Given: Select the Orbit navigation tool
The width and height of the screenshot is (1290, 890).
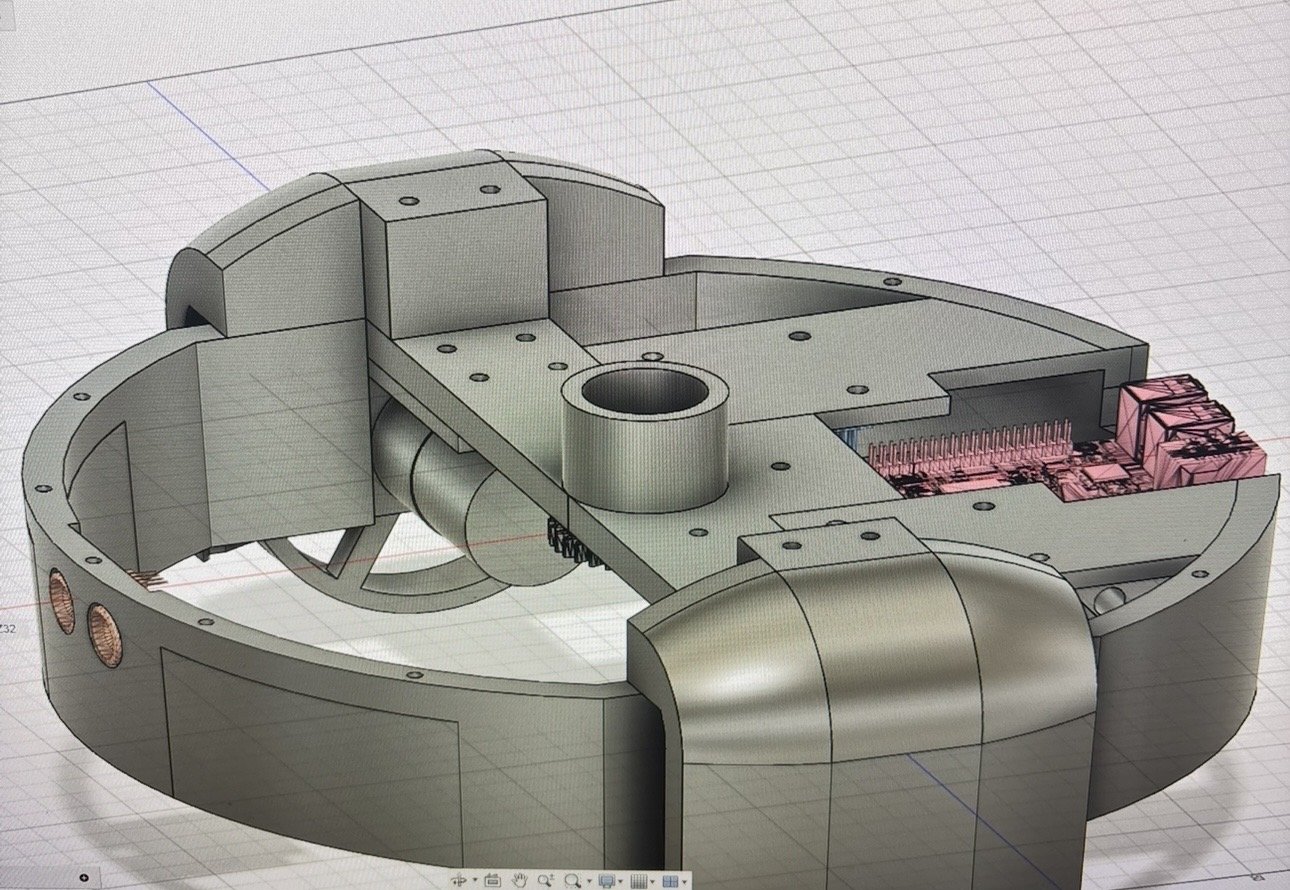Looking at the screenshot, I should coord(459,881).
